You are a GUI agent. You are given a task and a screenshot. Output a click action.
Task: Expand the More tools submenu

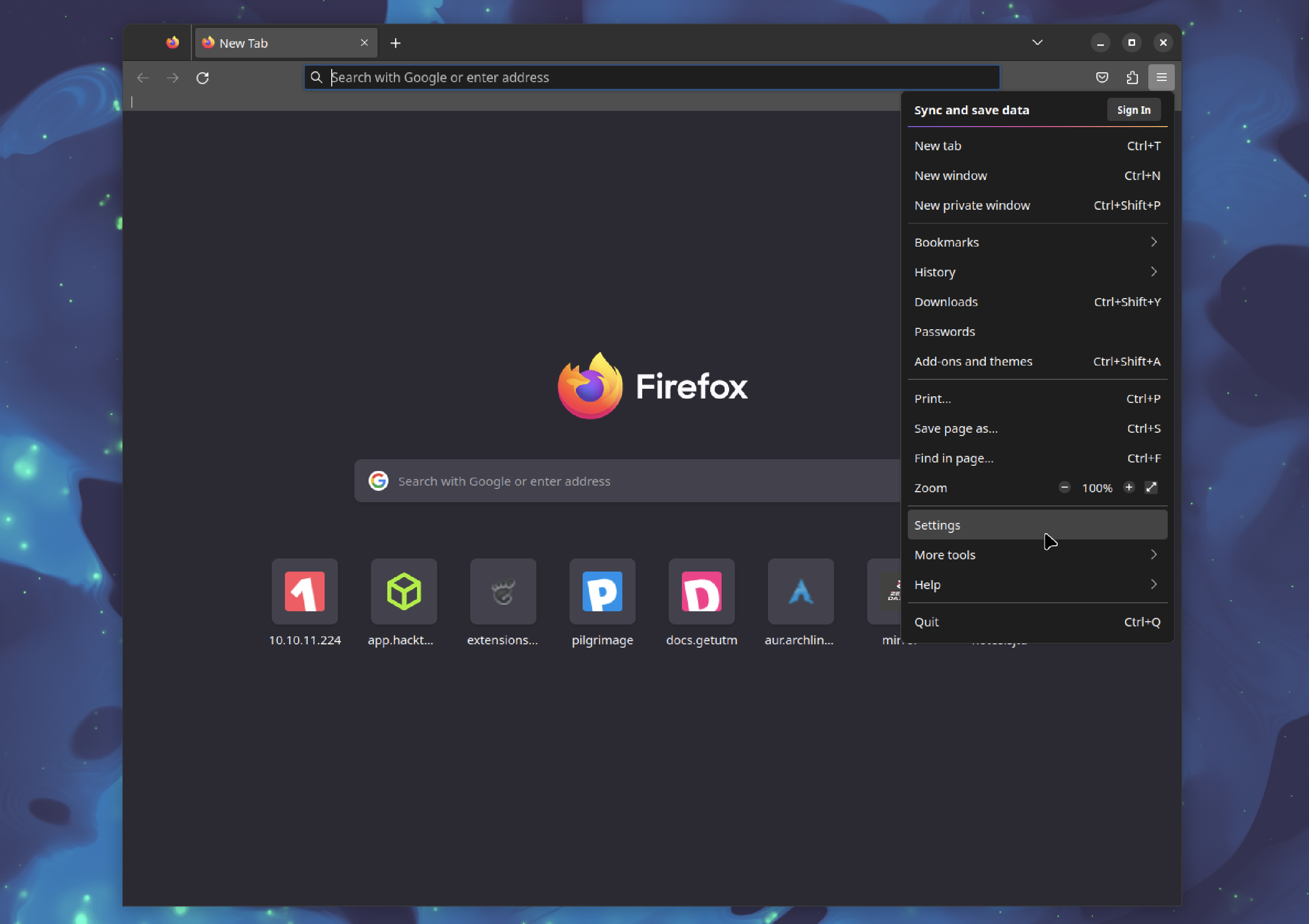point(1037,555)
